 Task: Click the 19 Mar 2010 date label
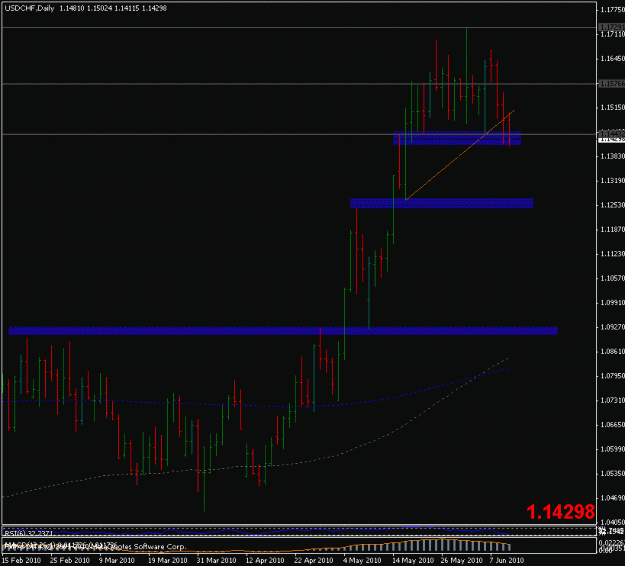[167, 560]
